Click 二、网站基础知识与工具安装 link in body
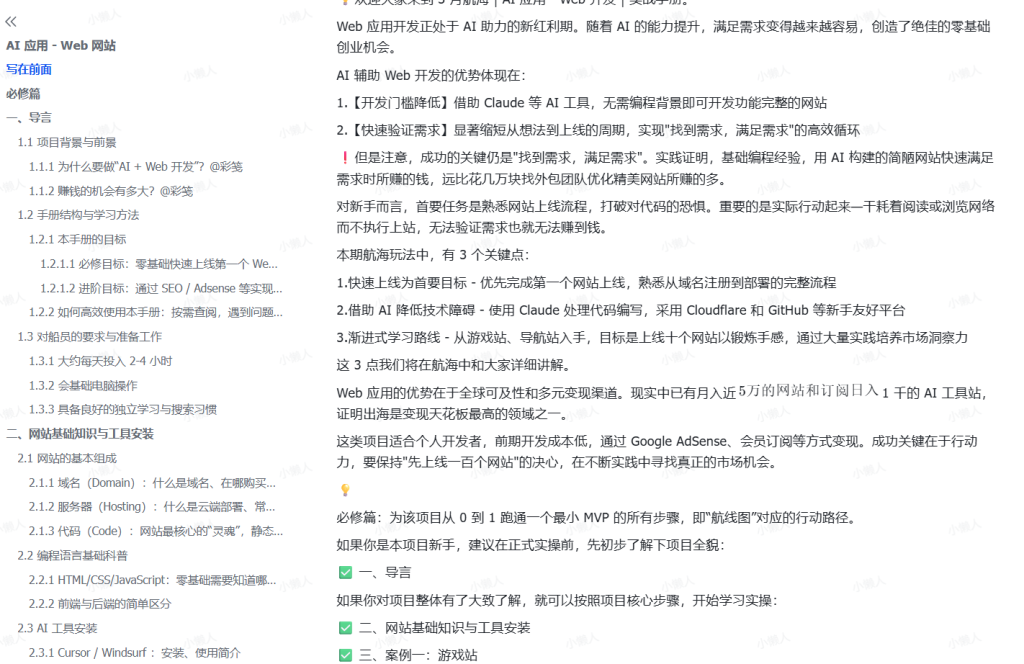Screen dimensions: 1024x664 tap(445, 628)
